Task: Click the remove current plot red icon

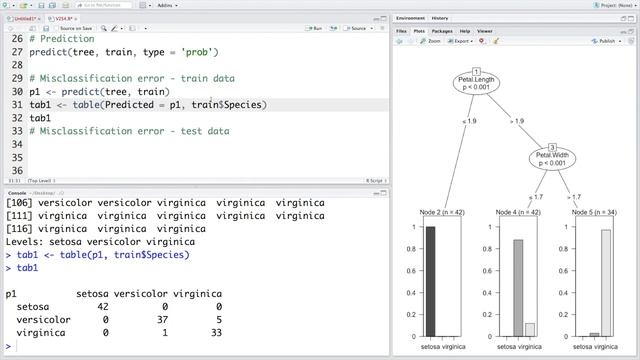Action: click(482, 41)
